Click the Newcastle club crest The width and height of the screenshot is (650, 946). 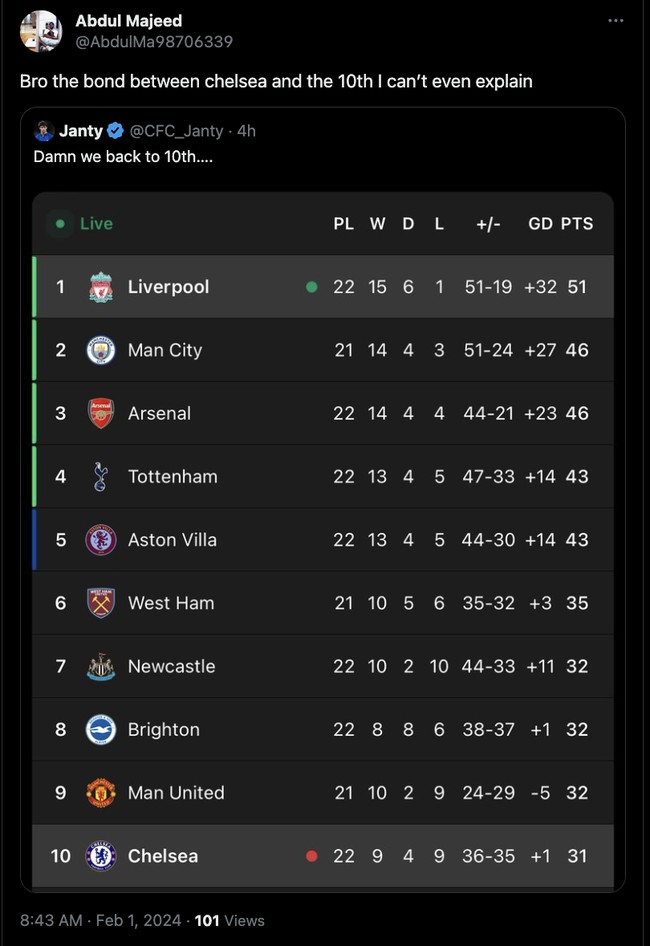pyautogui.click(x=100, y=666)
